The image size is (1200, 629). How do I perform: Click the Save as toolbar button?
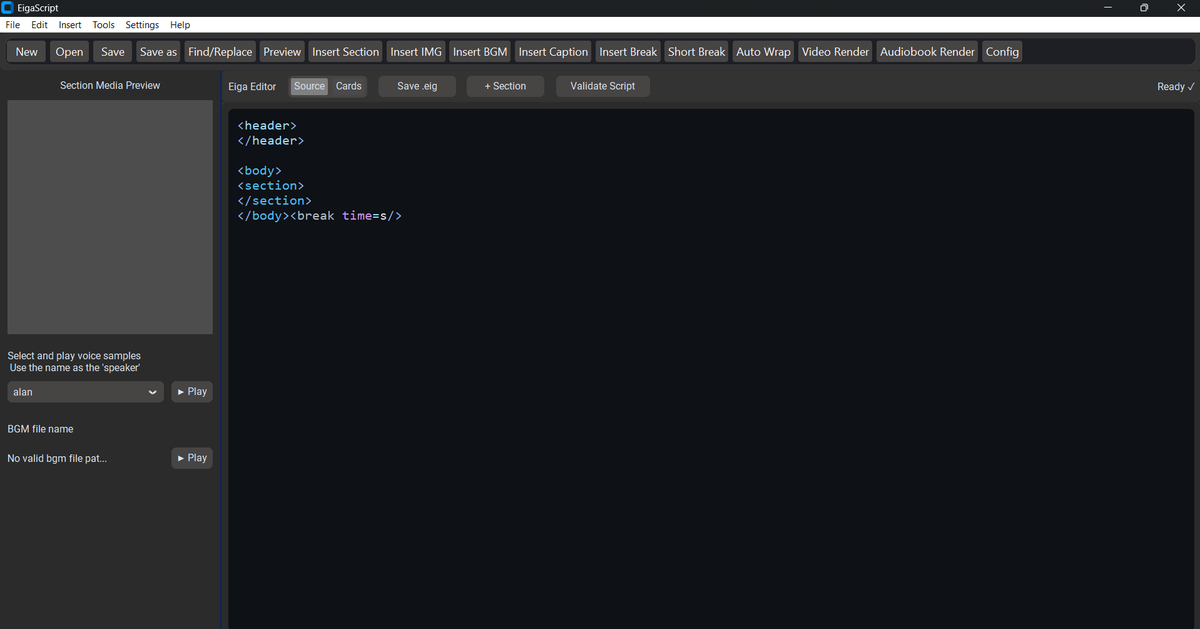158,52
